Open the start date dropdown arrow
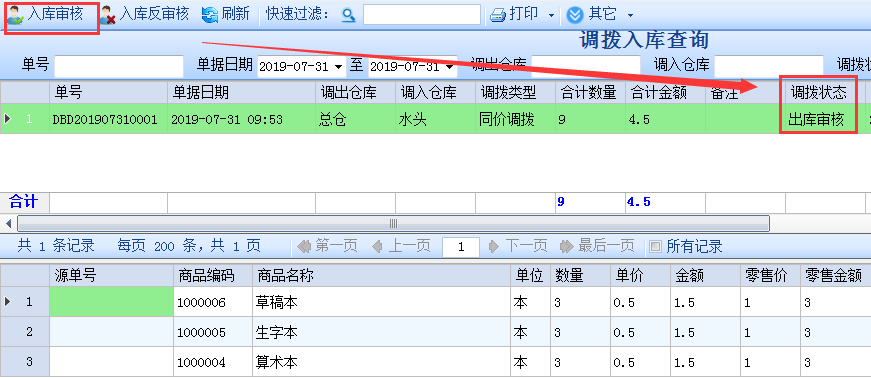Image resolution: width=871 pixels, height=378 pixels. (x=338, y=67)
